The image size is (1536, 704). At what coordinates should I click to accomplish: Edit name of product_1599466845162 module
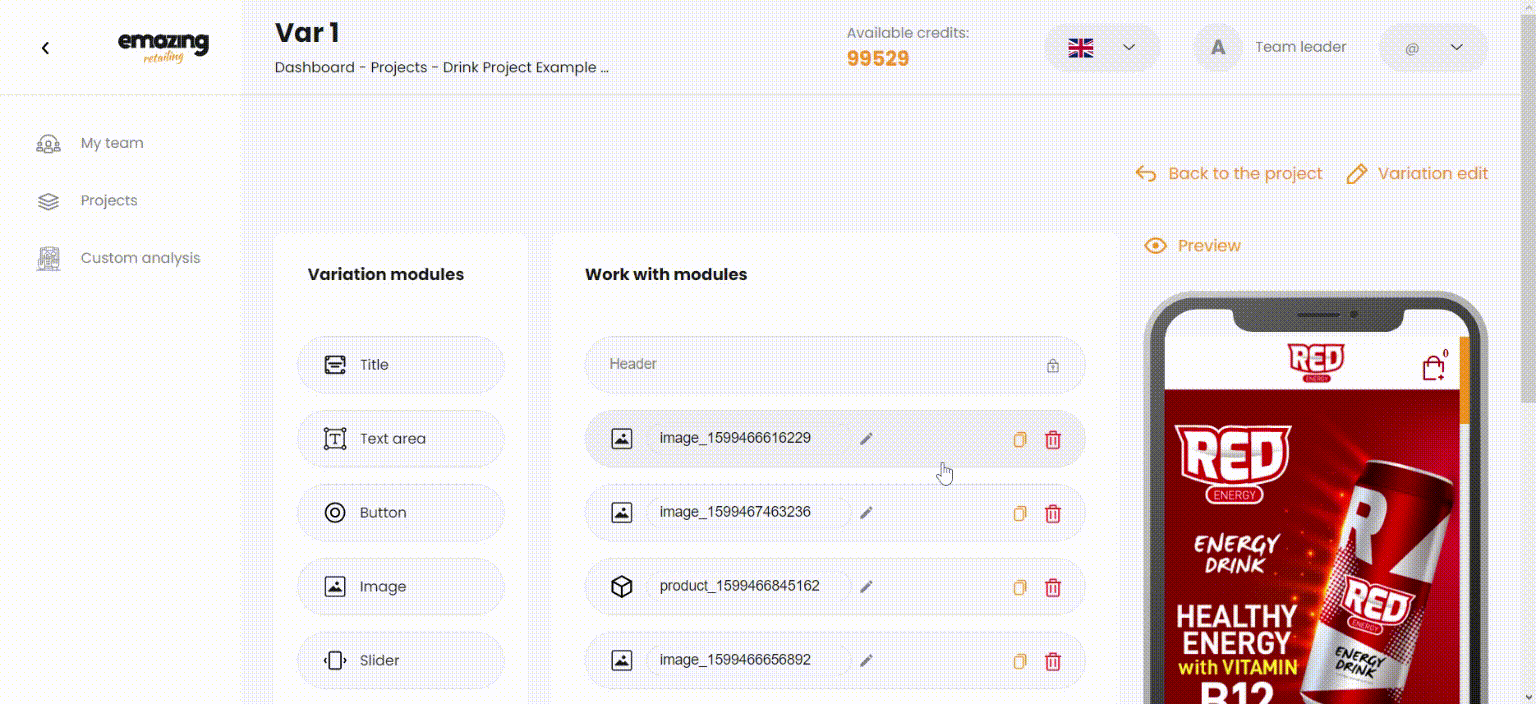point(866,587)
